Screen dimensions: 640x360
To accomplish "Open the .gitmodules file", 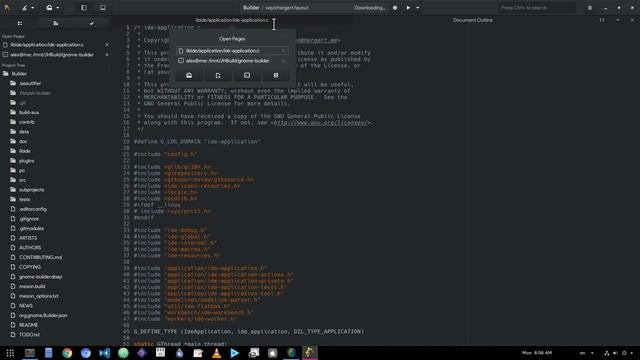I will click(31, 229).
